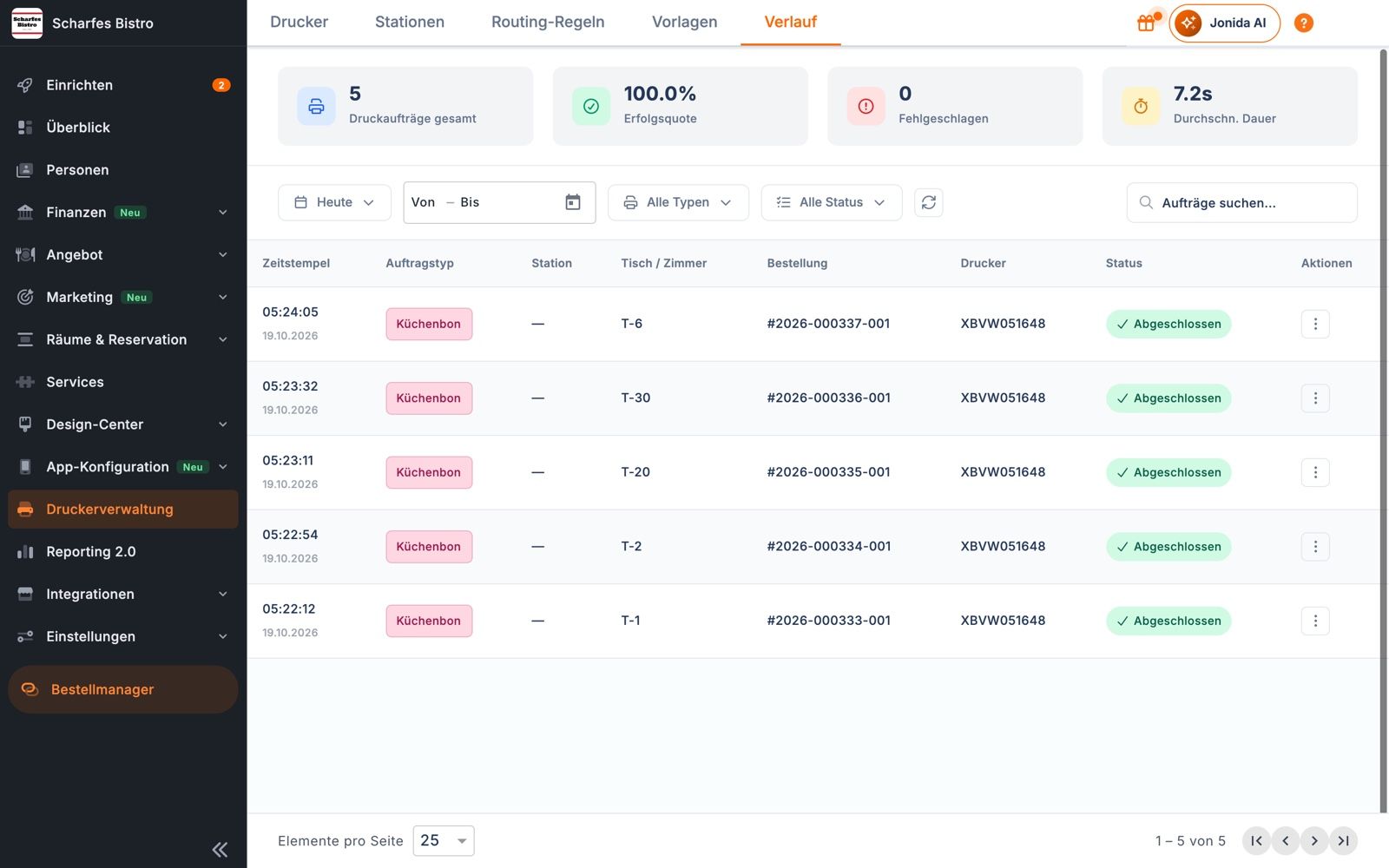Collapse the sidebar with double chevron
This screenshot has width=1389, height=868.
(221, 850)
